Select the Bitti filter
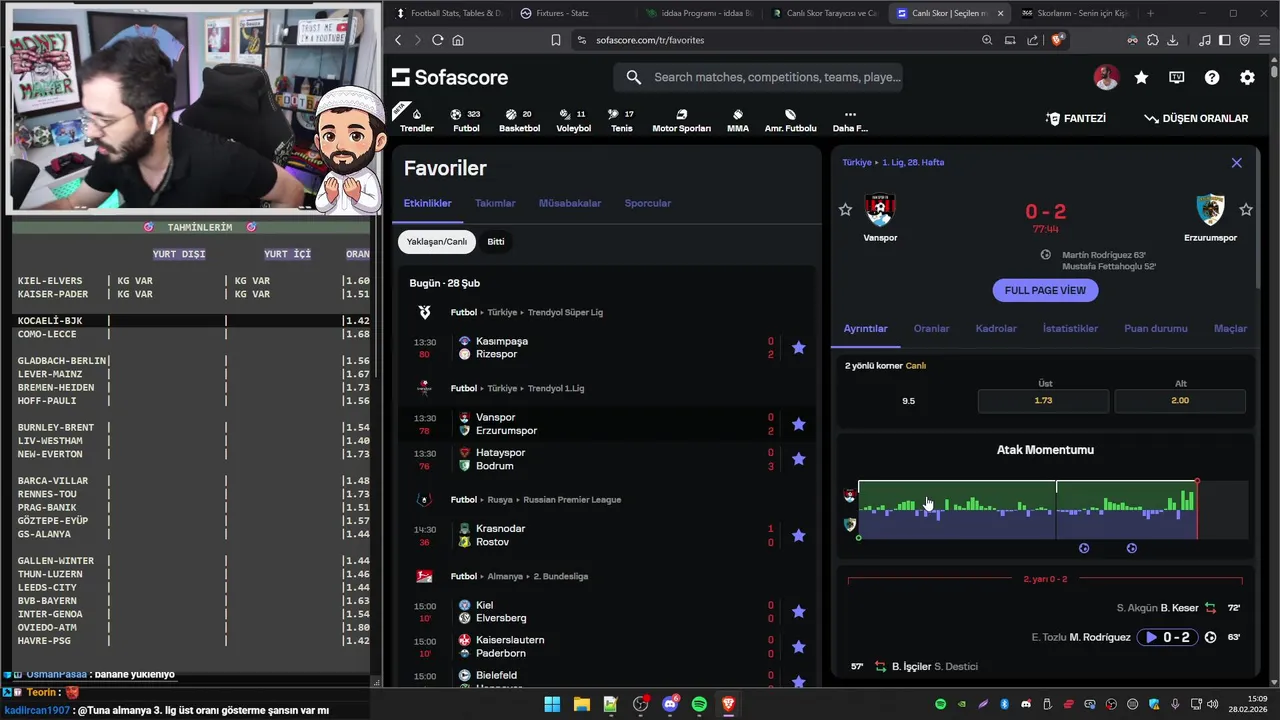The width and height of the screenshot is (1280, 720). coord(496,241)
